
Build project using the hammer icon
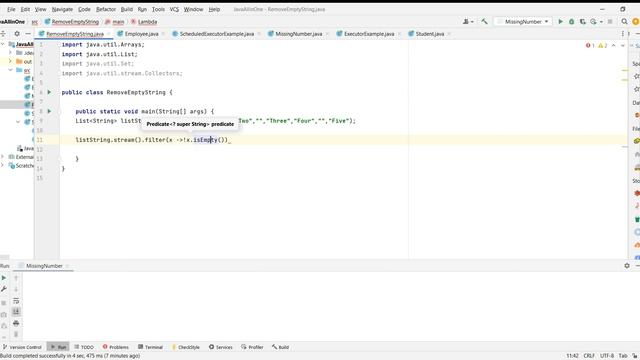(x=484, y=22)
